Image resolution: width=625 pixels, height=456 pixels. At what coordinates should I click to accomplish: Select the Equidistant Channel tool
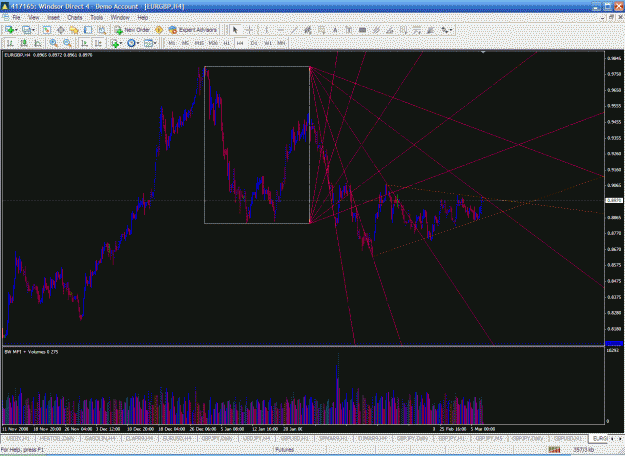tap(307, 30)
